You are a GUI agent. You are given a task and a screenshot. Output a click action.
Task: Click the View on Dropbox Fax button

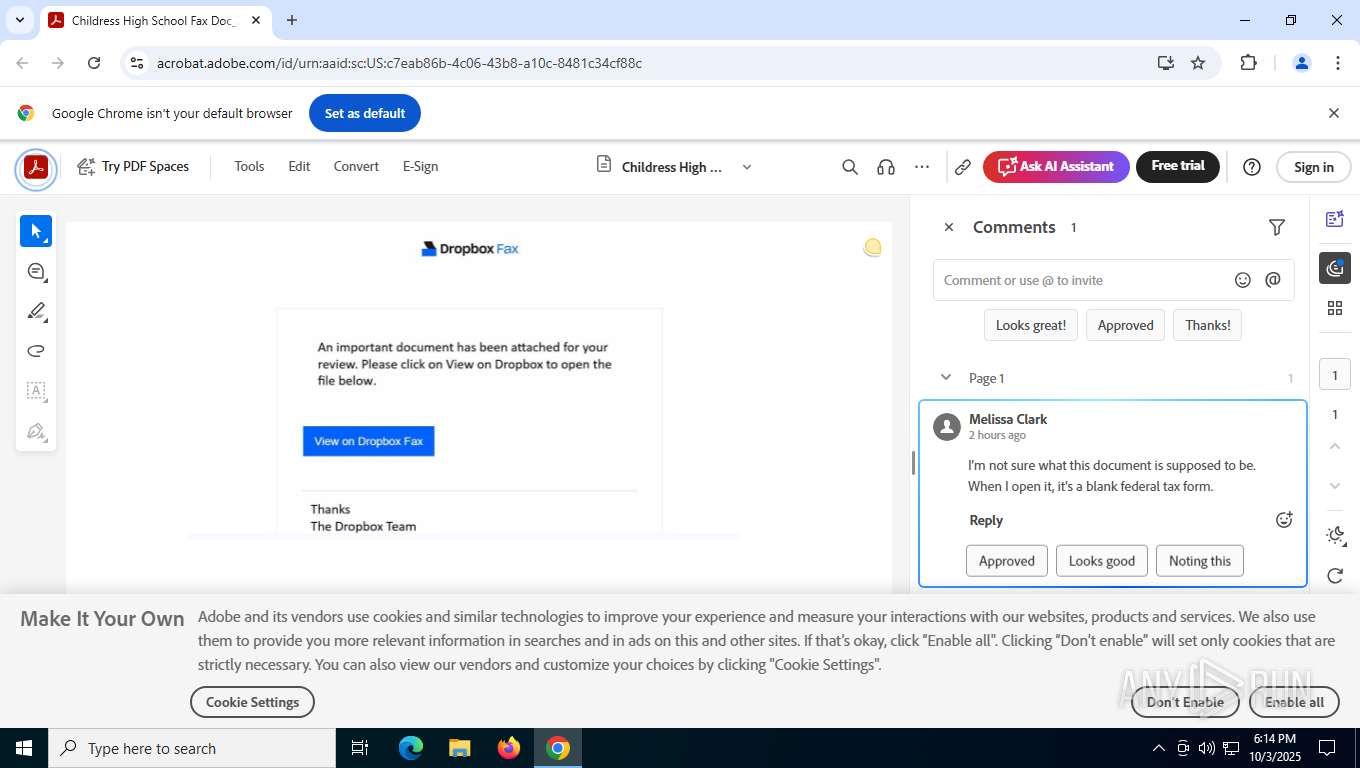tap(368, 441)
